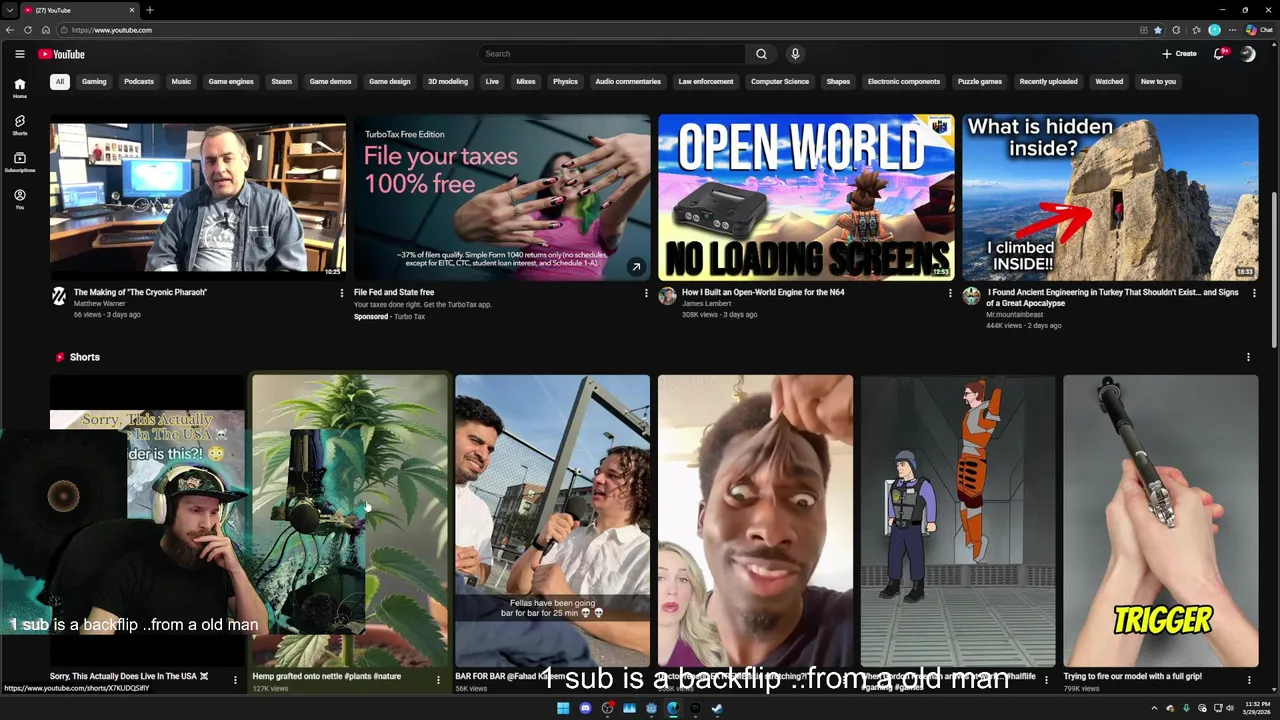Play the Open World No Loading Screens thumbnail
Image resolution: width=1280 pixels, height=720 pixels.
coord(806,197)
